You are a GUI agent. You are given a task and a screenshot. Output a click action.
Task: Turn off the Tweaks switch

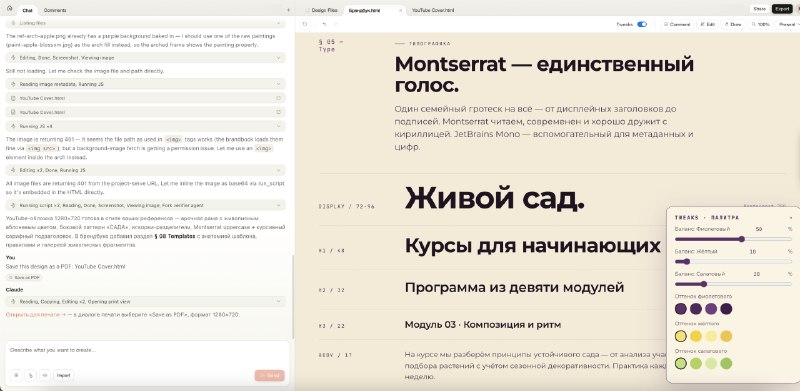[642, 24]
